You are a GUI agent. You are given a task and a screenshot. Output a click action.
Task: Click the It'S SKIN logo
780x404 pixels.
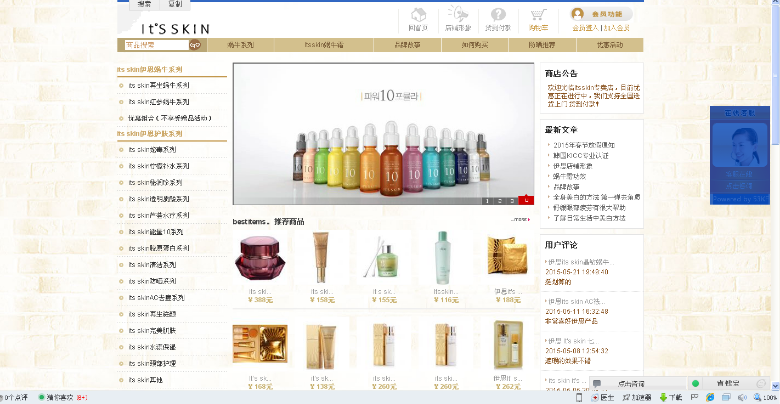pyautogui.click(x=175, y=28)
